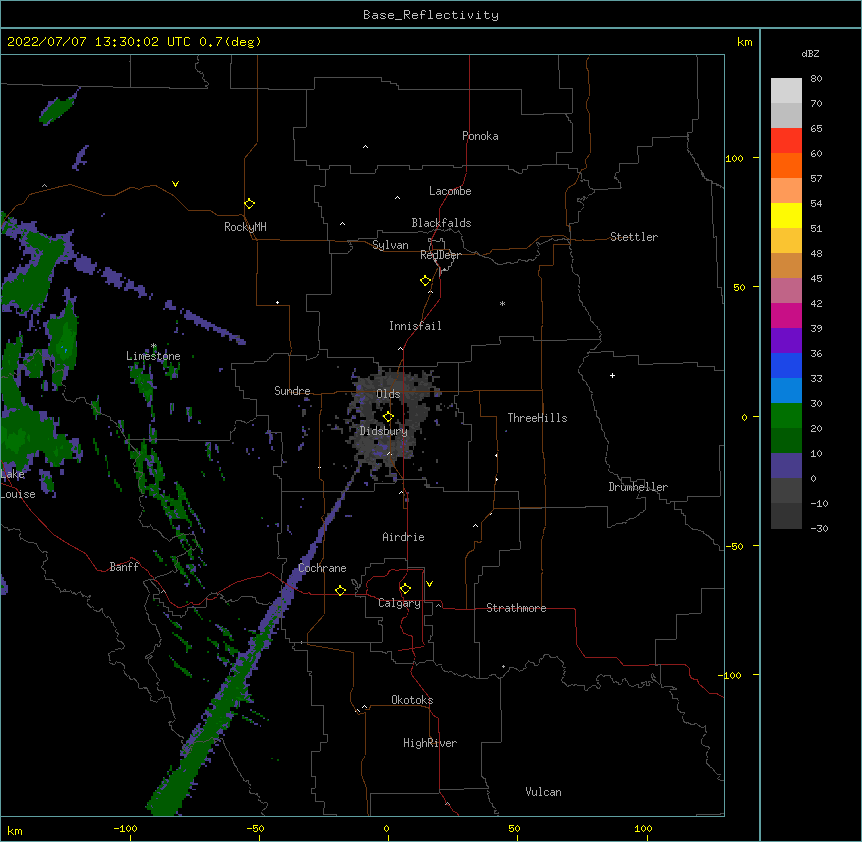The image size is (862, 842).
Task: Click the 80 value at the legend top
Action: pyautogui.click(x=816, y=78)
